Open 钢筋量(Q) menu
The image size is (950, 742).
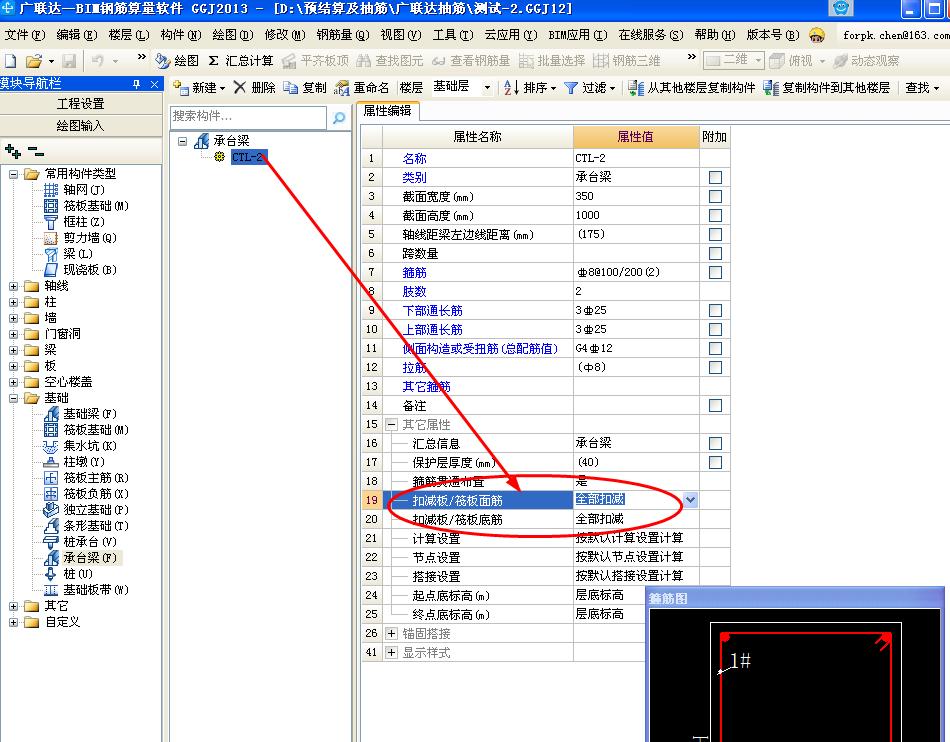pos(342,35)
